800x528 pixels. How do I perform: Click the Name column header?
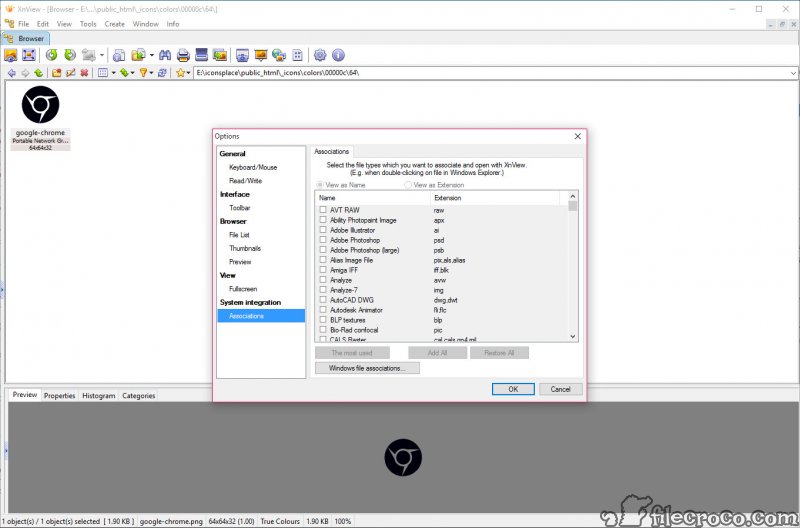[x=372, y=197]
